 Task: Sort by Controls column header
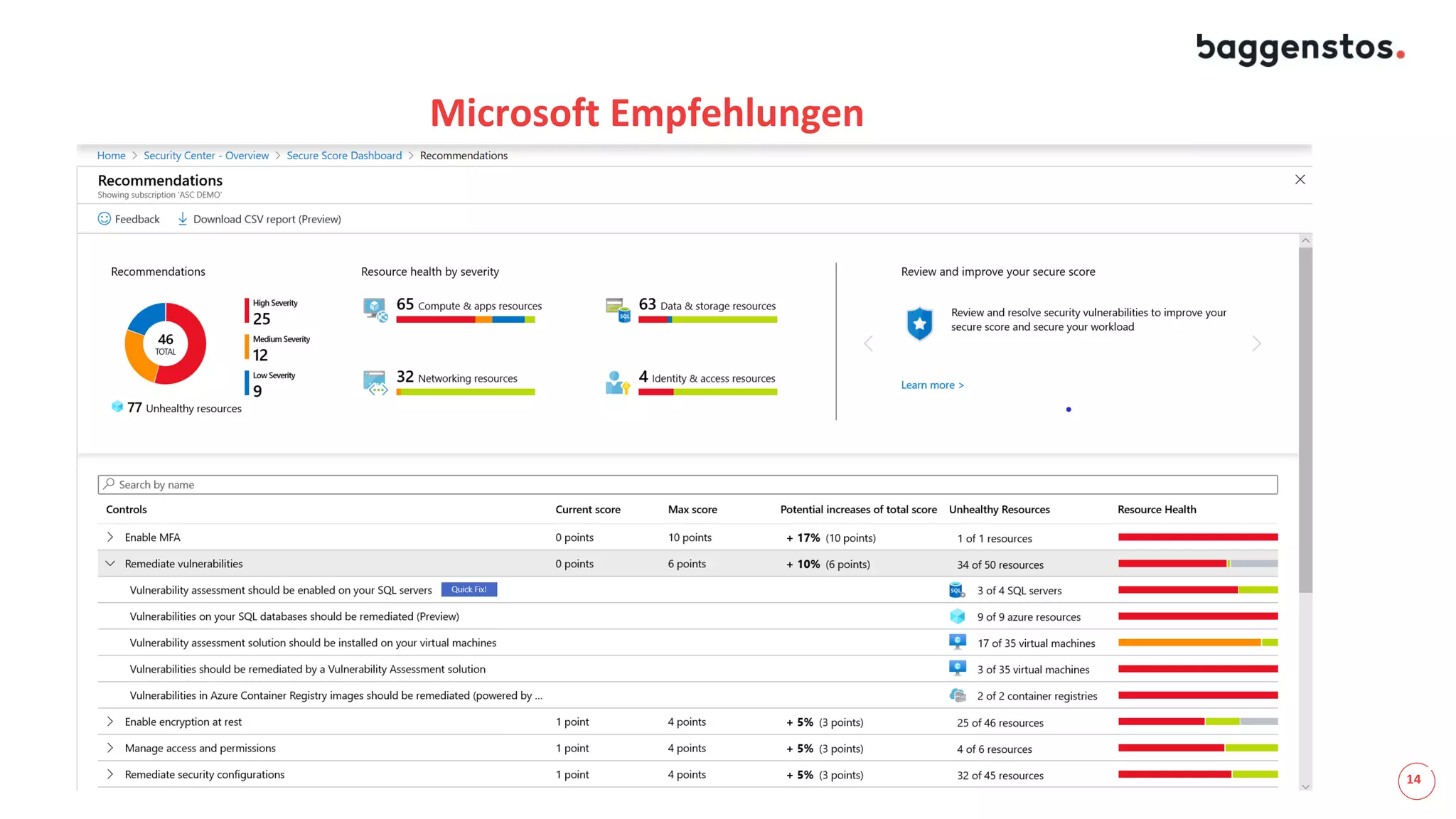[x=127, y=509]
